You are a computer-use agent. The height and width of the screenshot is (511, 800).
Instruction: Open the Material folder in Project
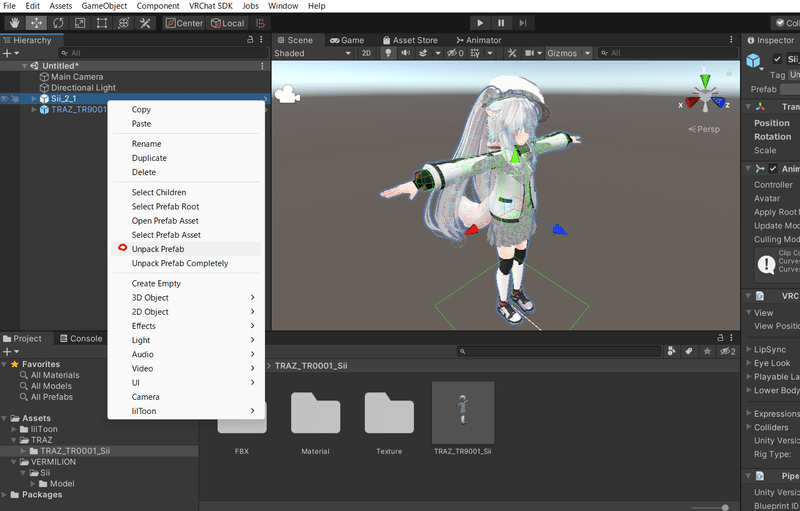click(315, 413)
